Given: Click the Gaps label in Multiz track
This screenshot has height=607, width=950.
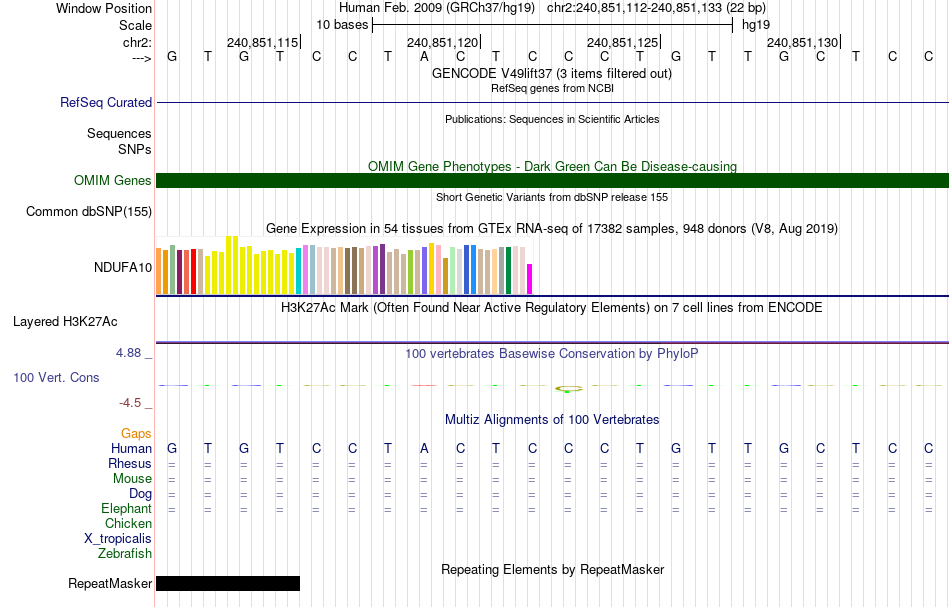Looking at the screenshot, I should click(x=136, y=434).
